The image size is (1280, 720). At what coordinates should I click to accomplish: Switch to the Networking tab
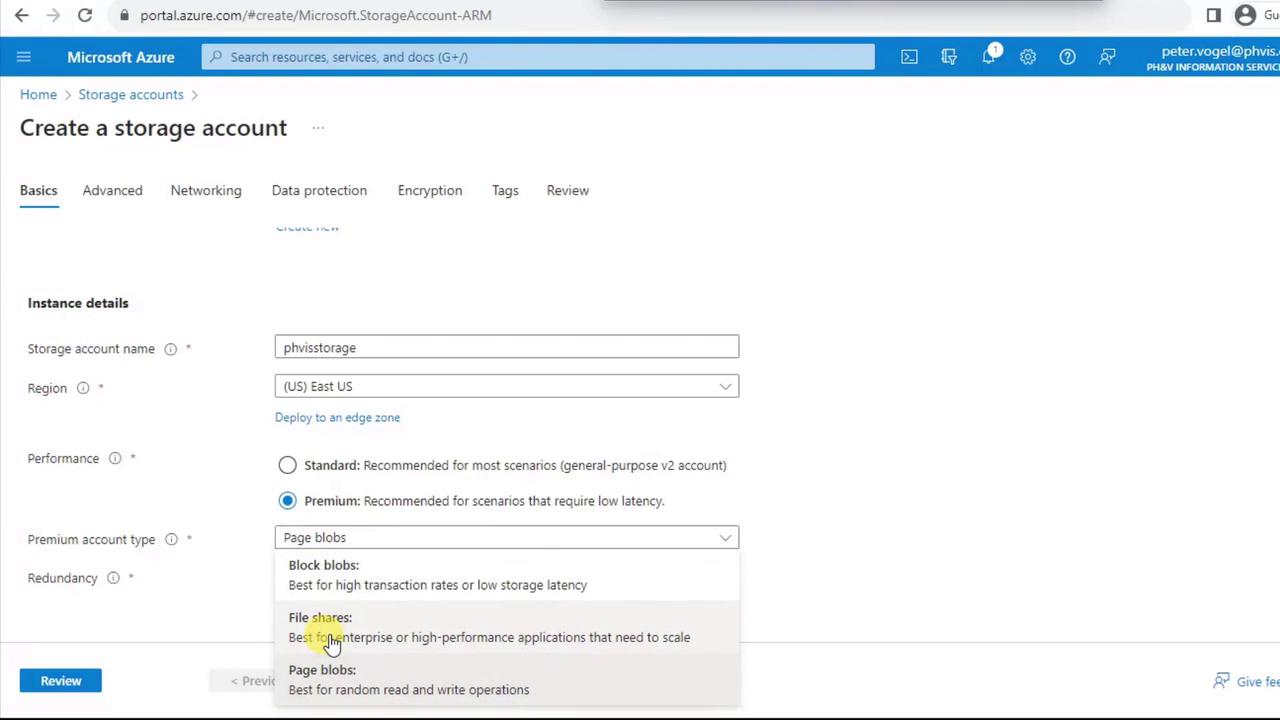click(206, 190)
